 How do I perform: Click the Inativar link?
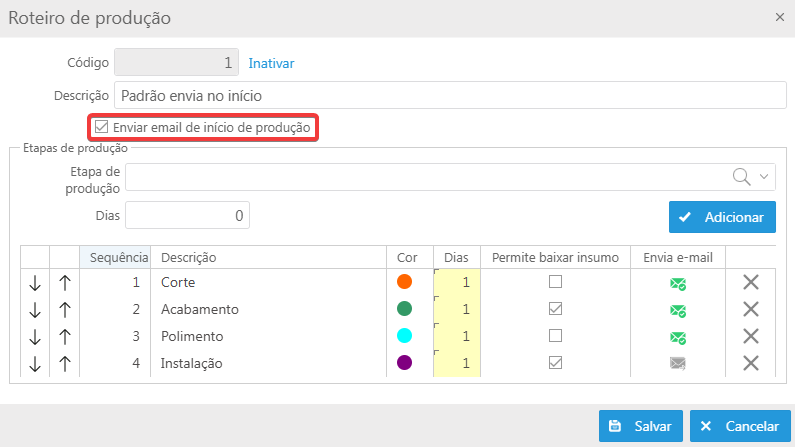tap(271, 63)
